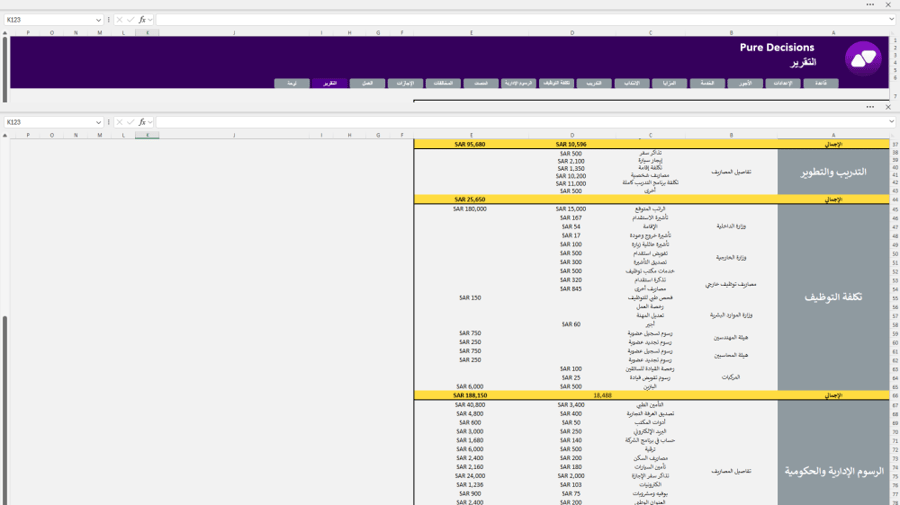Click the enter checkmark icon in lower formula bar
Viewport: 900px width, 505px height.
tap(130, 122)
